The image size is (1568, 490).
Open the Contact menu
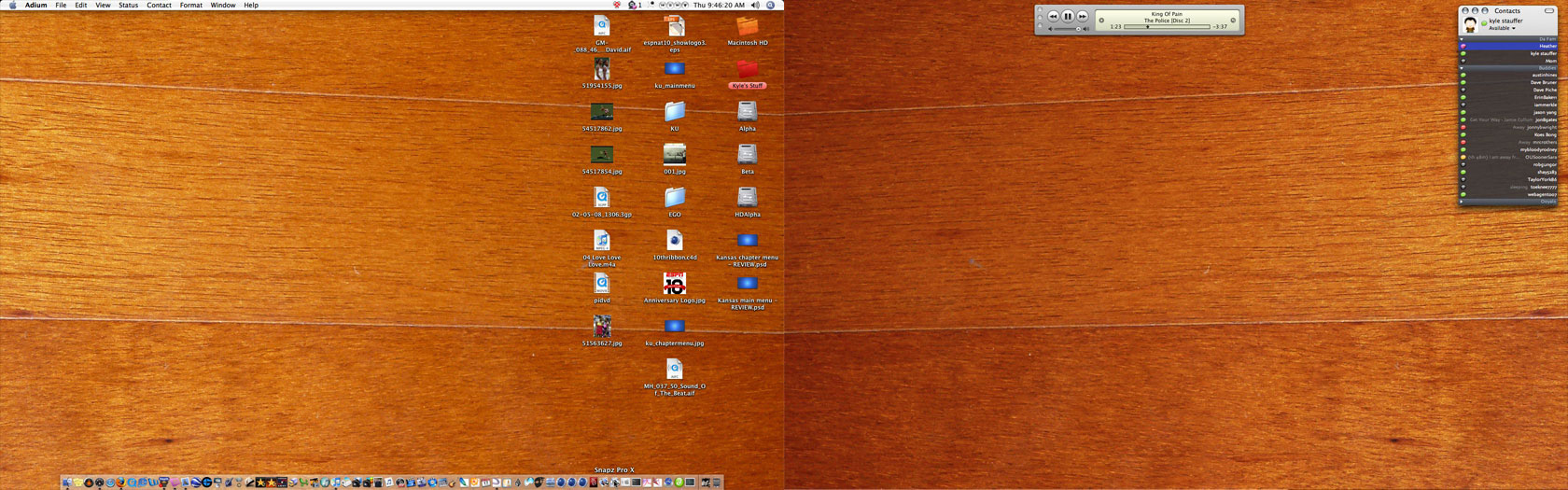click(x=160, y=5)
